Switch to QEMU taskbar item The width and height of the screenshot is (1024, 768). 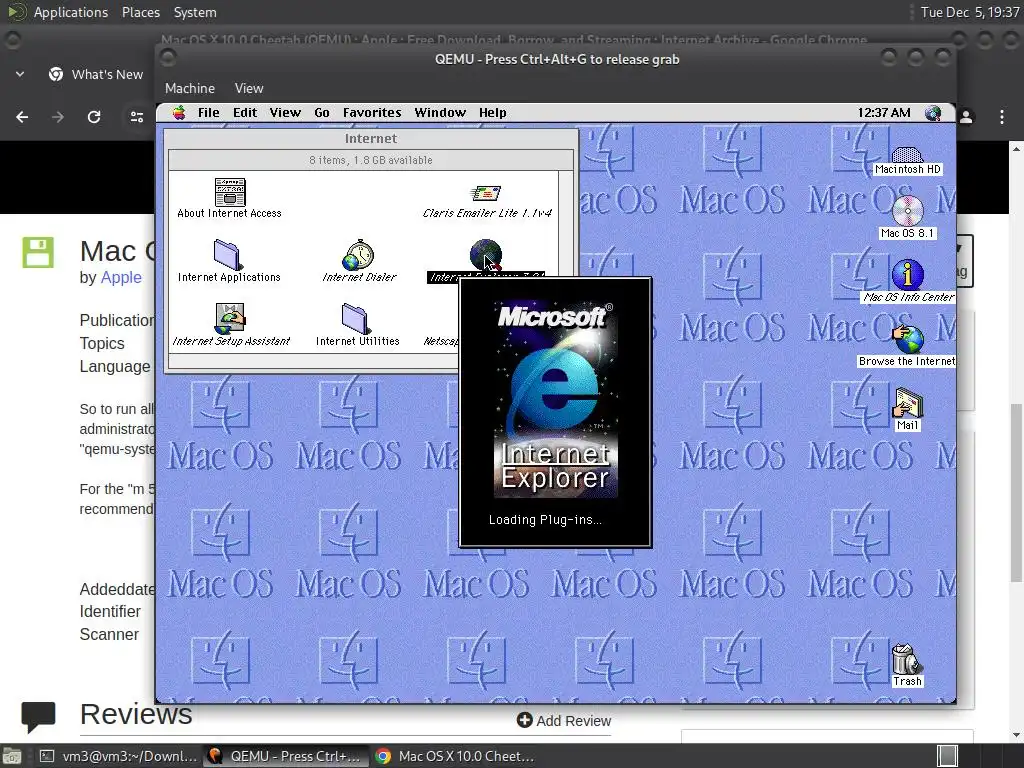click(x=285, y=756)
